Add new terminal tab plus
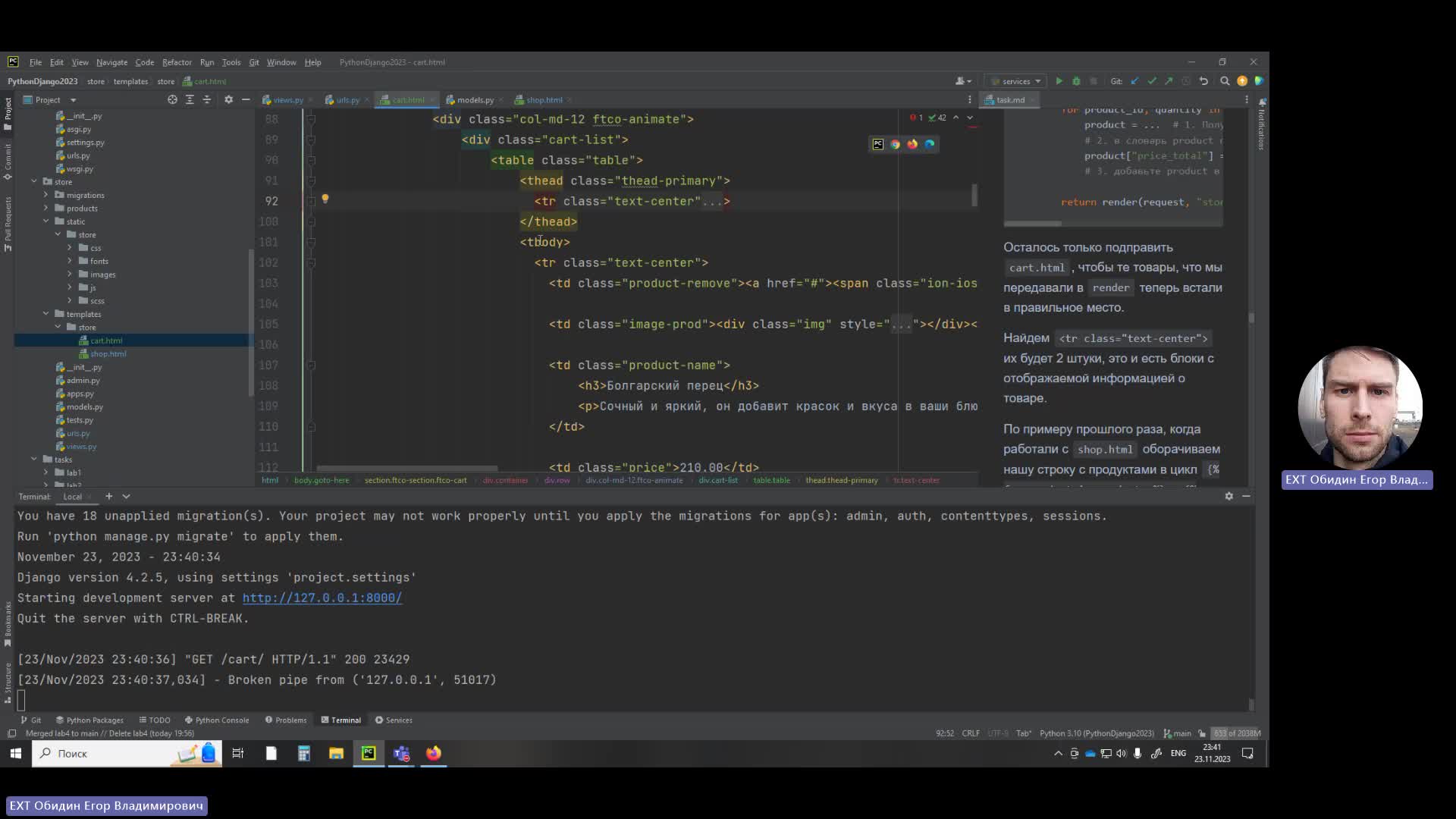 108,496
